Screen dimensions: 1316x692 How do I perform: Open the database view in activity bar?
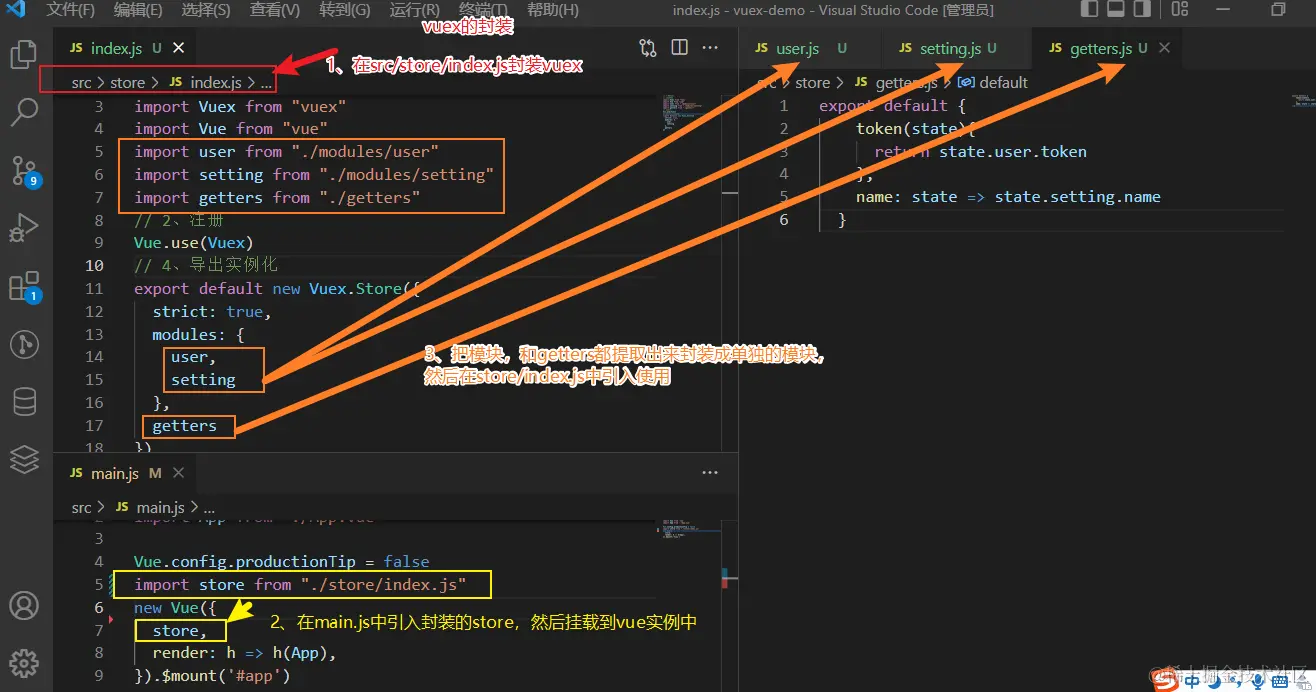23,403
